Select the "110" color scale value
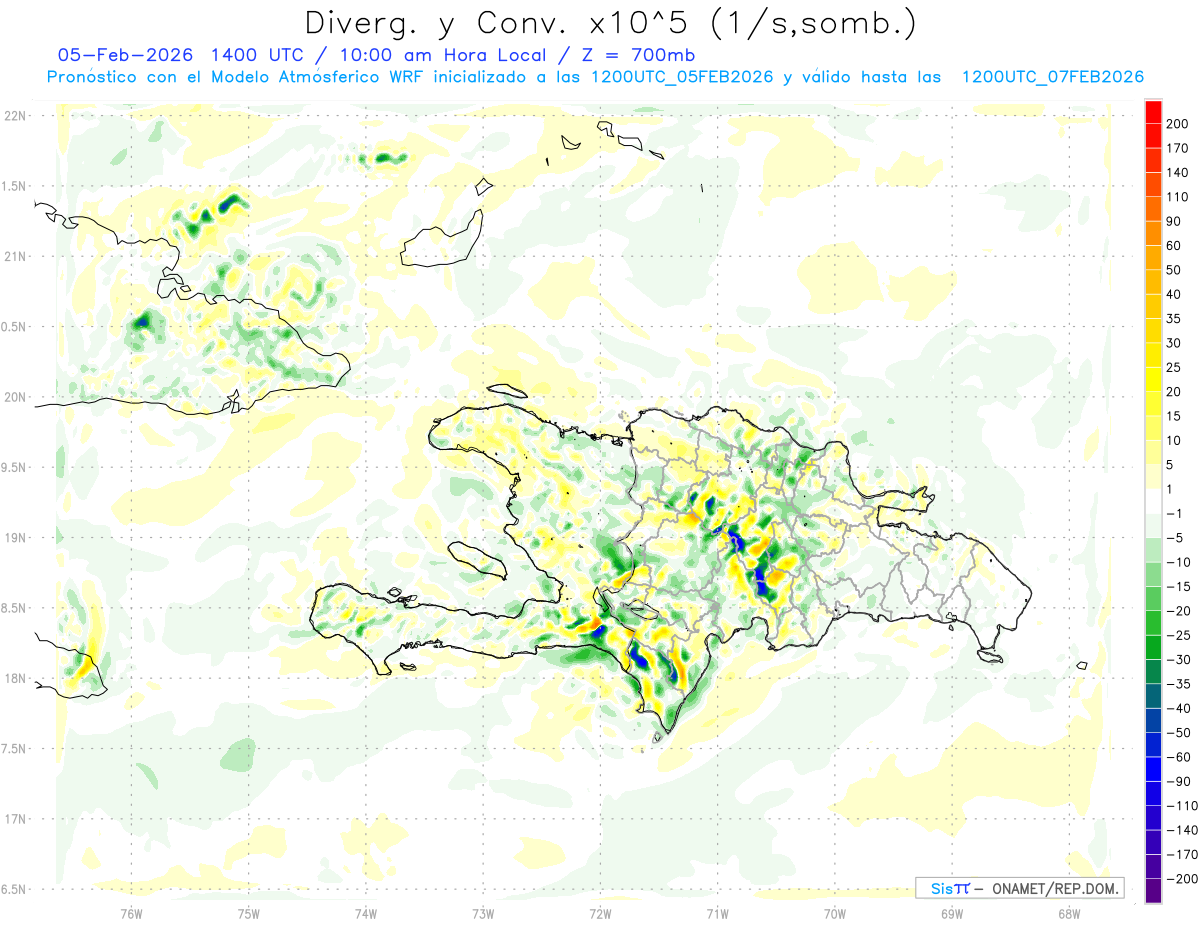 1178,197
